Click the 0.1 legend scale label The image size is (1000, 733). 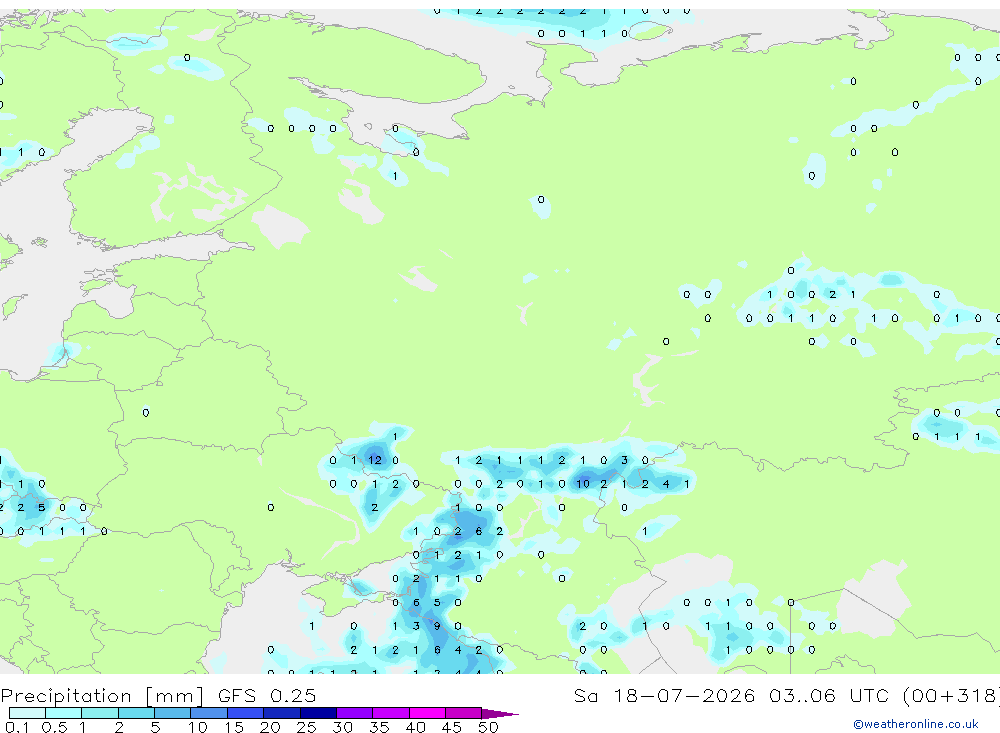click(x=17, y=727)
